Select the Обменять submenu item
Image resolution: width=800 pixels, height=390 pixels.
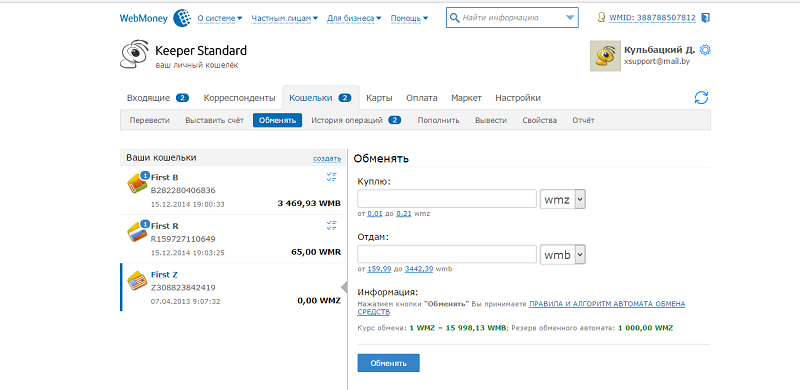[277, 120]
